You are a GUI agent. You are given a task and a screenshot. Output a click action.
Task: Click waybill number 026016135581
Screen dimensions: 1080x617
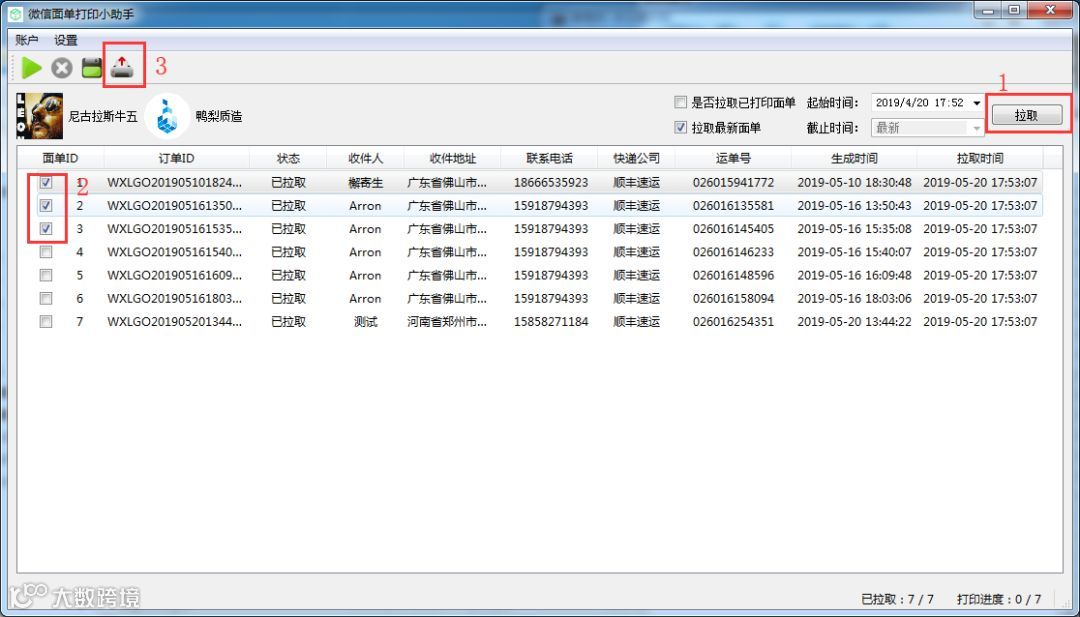(734, 205)
